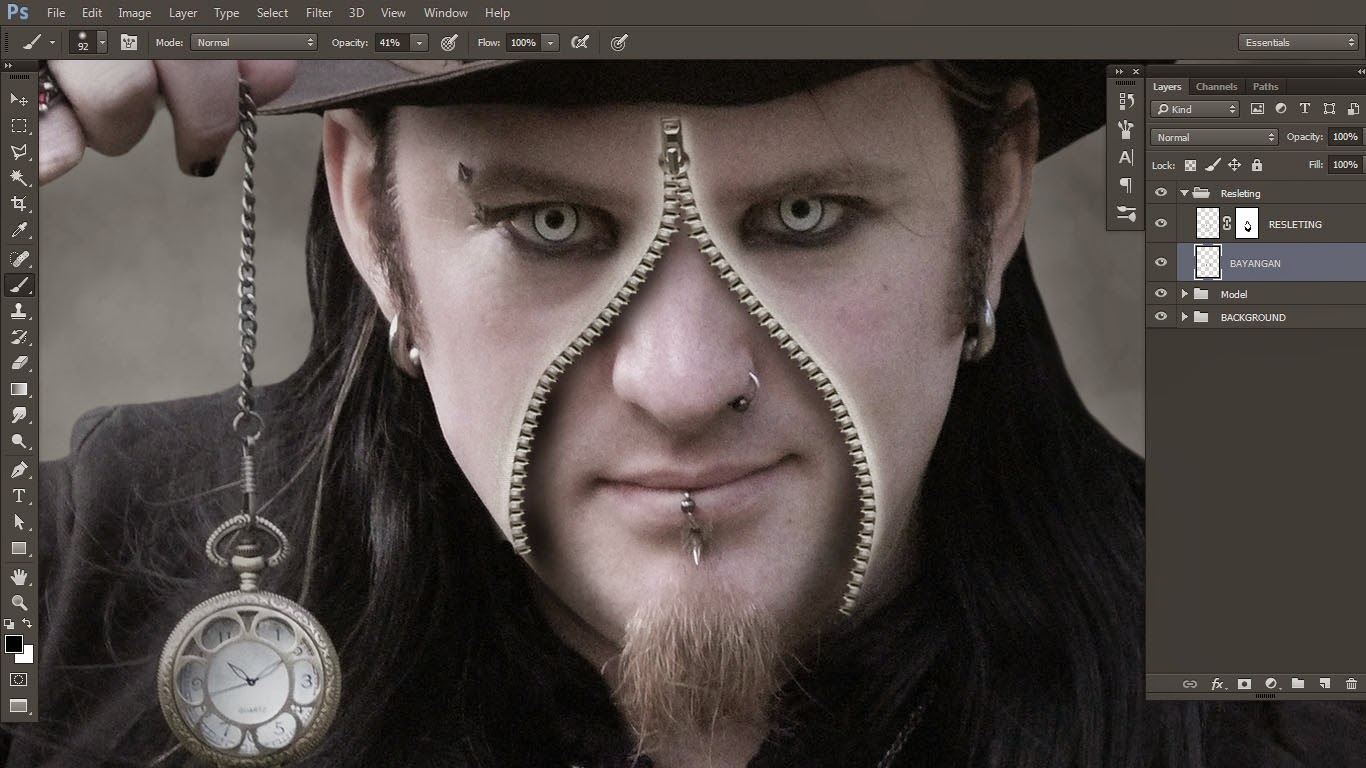
Task: Open the Character panel icon
Action: click(x=1126, y=157)
